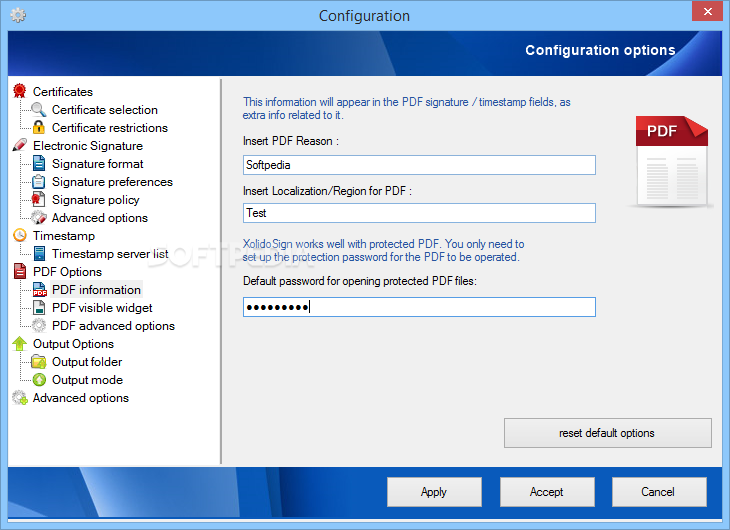Select PDF visible widget item
This screenshot has height=530, width=730.
[x=102, y=308]
